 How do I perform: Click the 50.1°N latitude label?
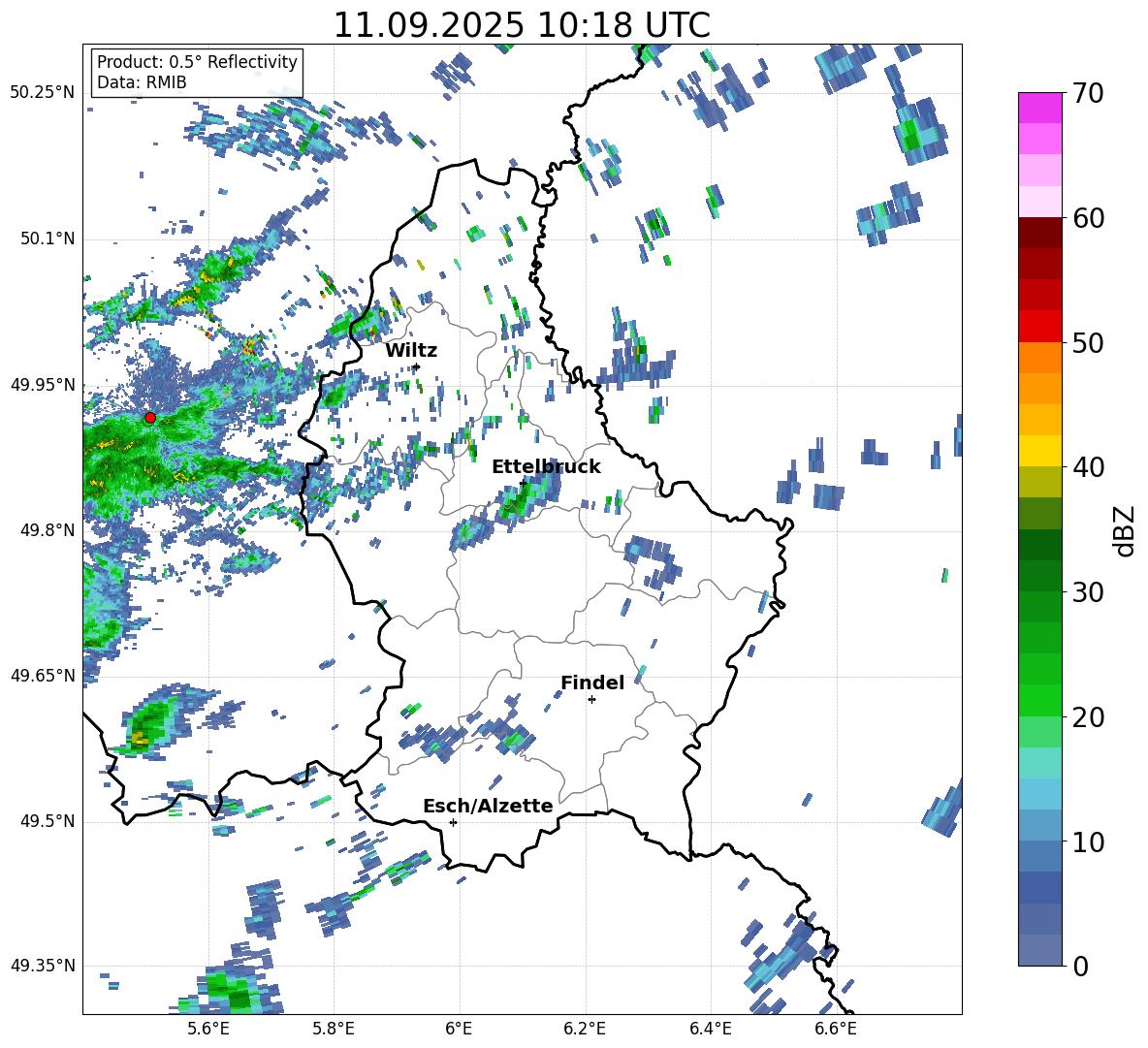pyautogui.click(x=47, y=239)
